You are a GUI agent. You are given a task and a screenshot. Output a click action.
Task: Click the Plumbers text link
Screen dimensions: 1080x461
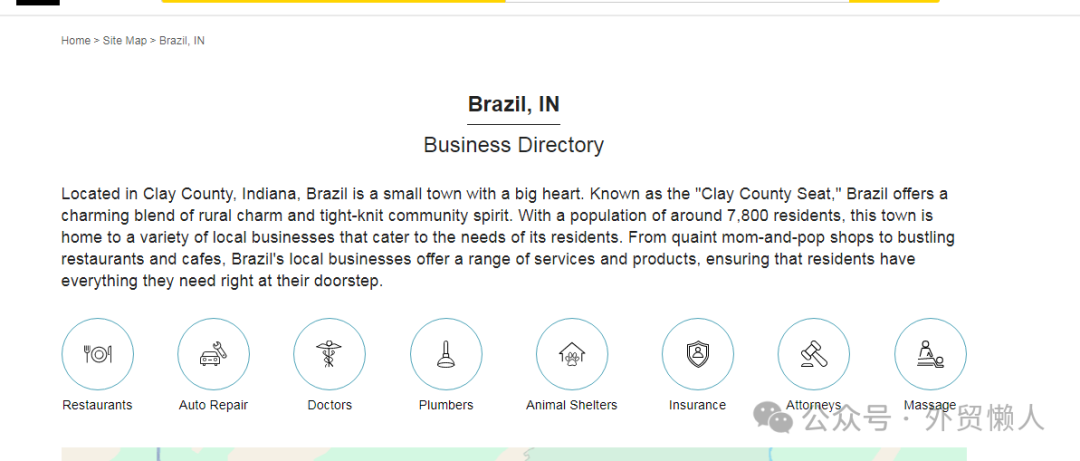tap(446, 405)
